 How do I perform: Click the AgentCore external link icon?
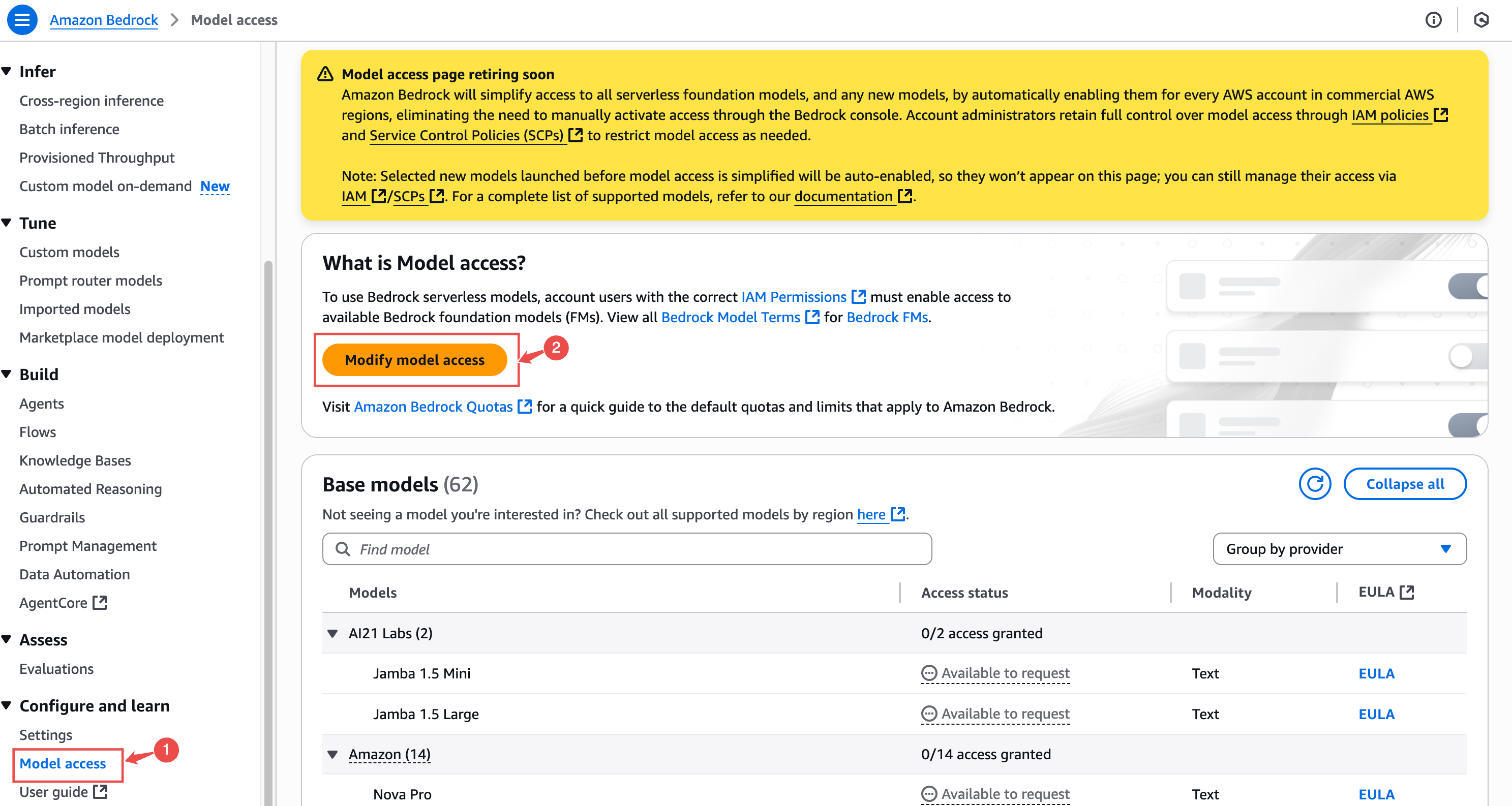point(99,602)
